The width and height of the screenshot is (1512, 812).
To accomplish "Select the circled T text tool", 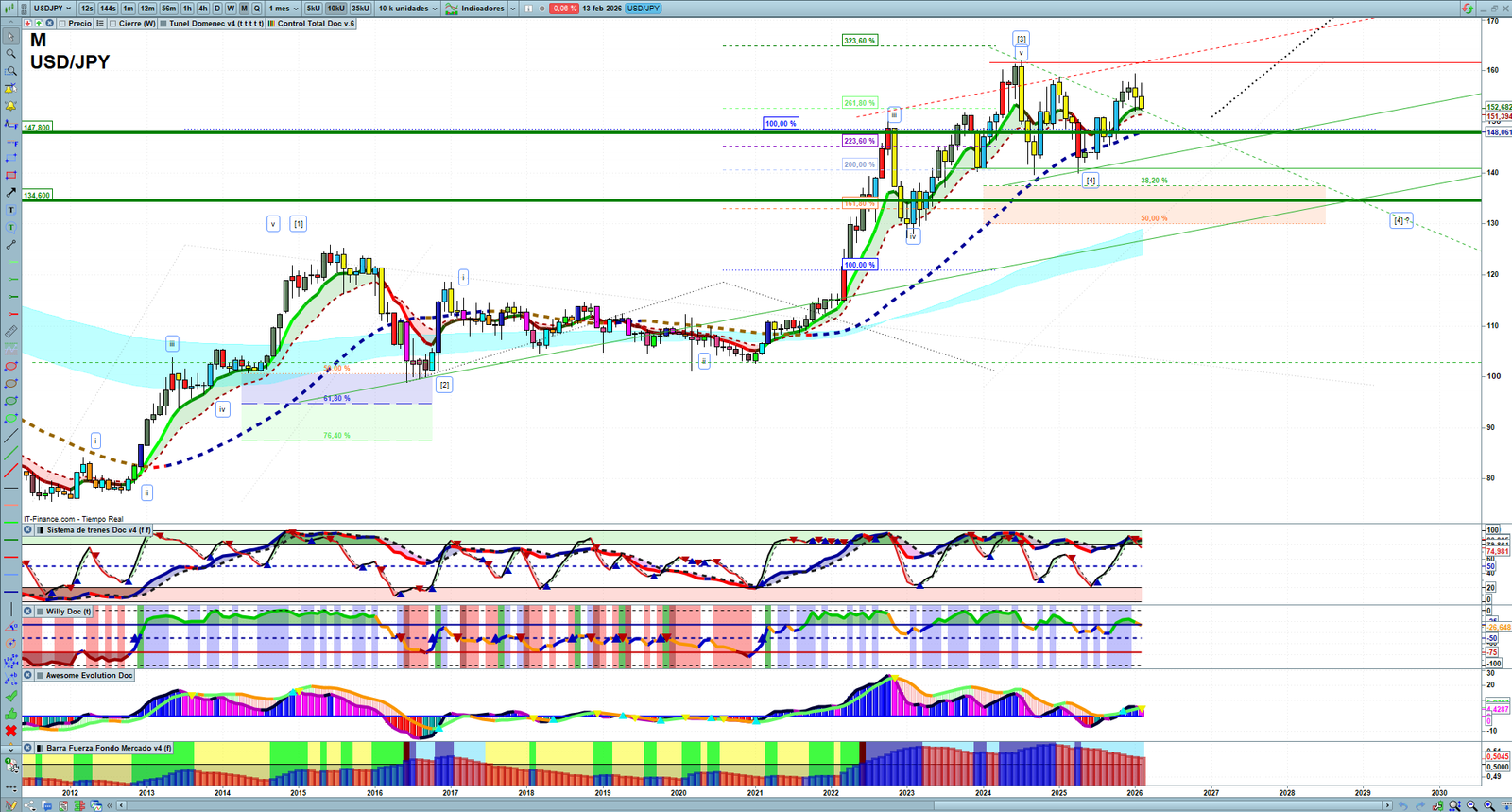I will tap(10, 227).
